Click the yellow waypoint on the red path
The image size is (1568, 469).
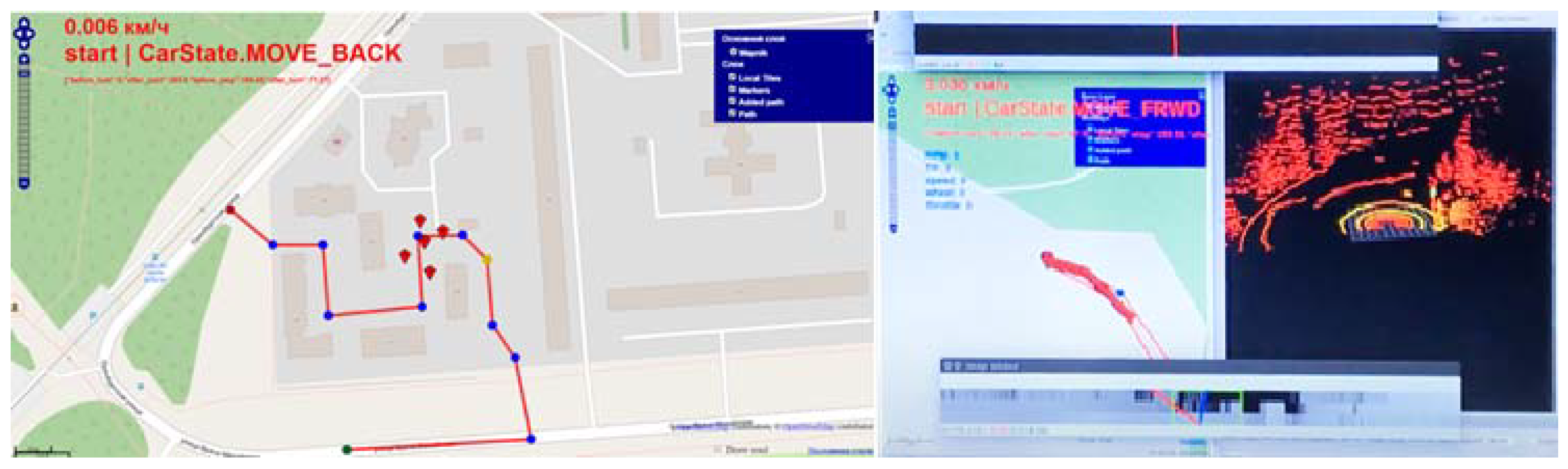pyautogui.click(x=486, y=259)
